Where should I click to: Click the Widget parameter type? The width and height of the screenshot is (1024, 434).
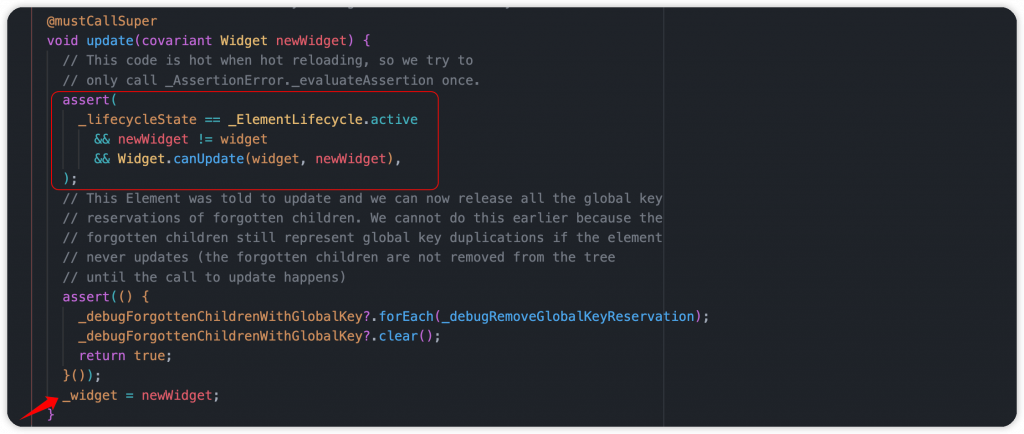click(x=244, y=41)
